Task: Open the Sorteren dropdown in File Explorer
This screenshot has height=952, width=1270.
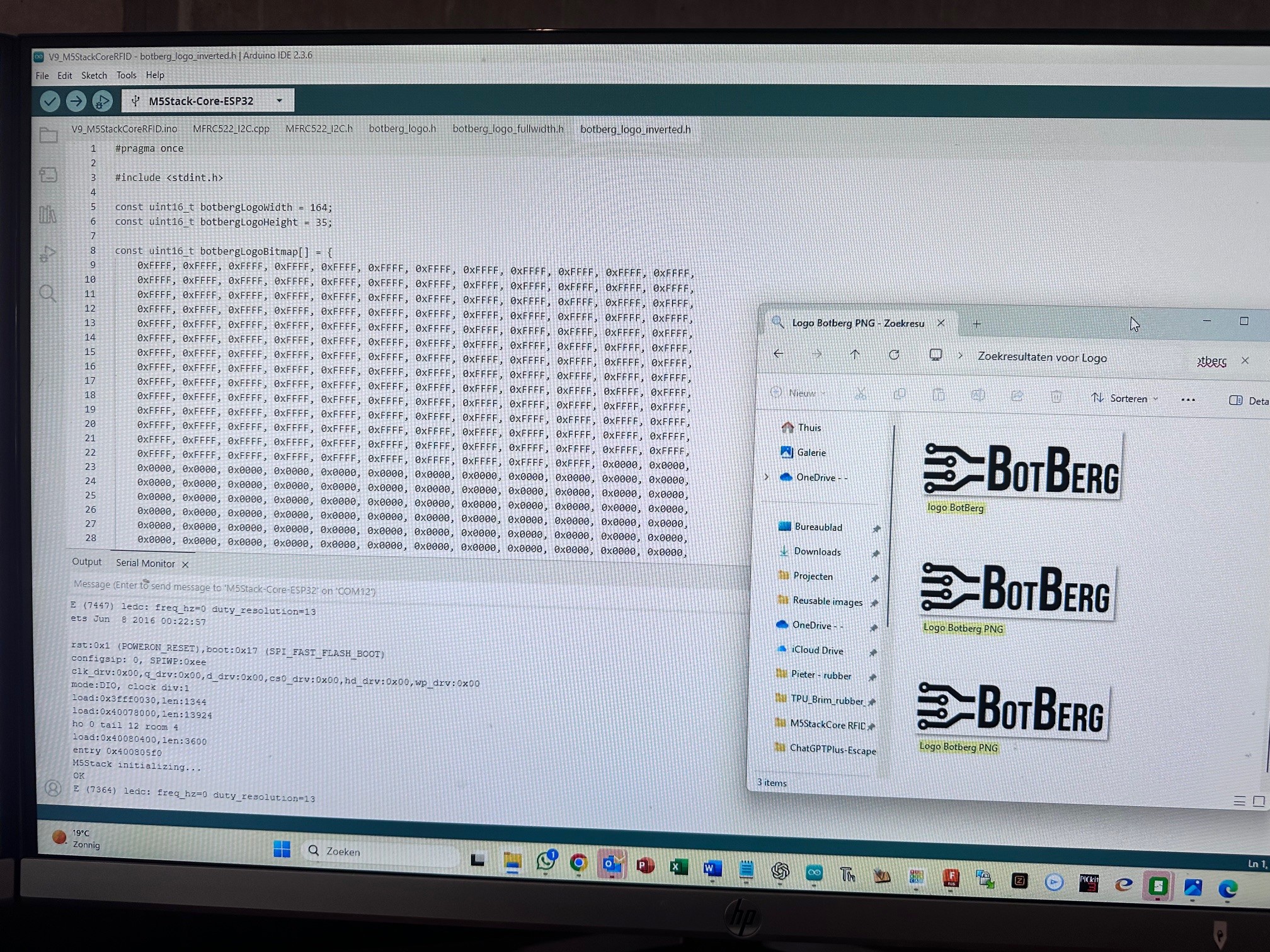Action: point(1125,398)
